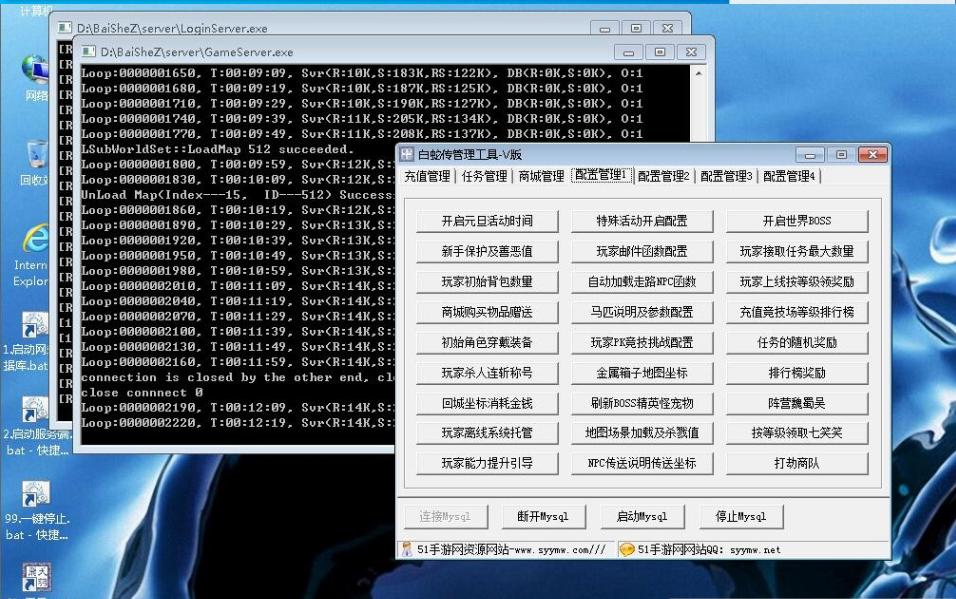Viewport: 956px width, 599px height.
Task: Switch to the 充值管理 tab
Action: coord(427,177)
